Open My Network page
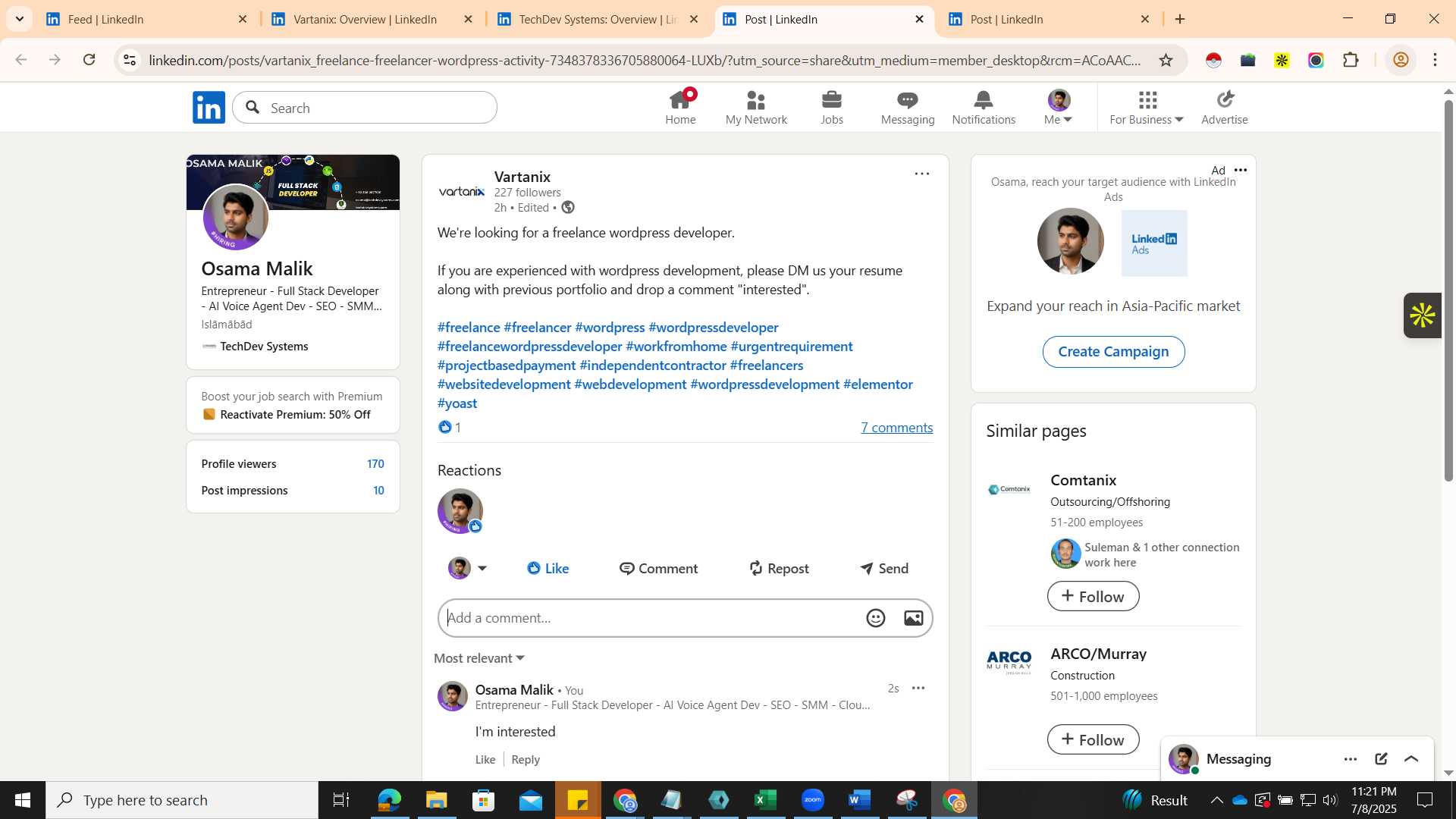The image size is (1456, 819). 756,108
